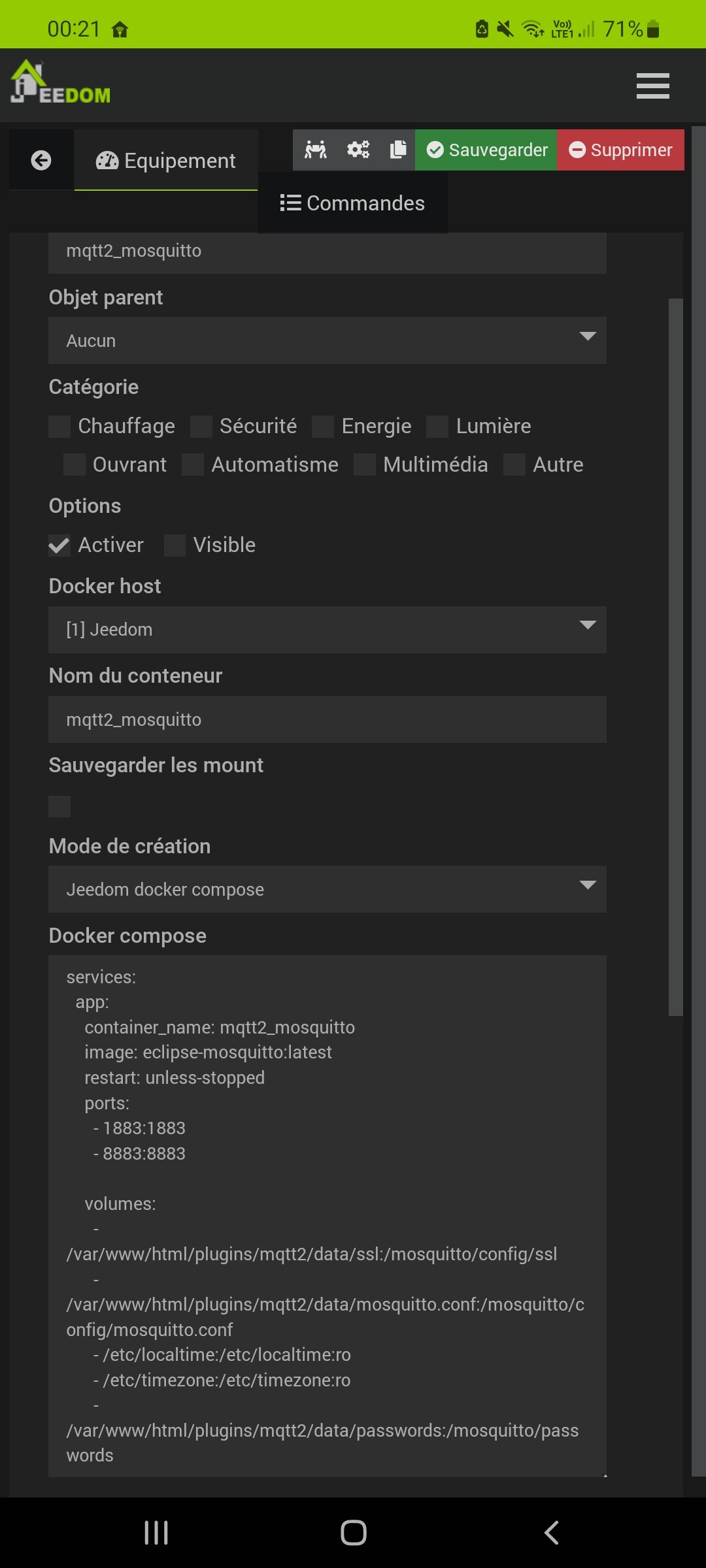Click the Jeedom logo in the header
This screenshot has height=1568, width=706.
tap(59, 84)
